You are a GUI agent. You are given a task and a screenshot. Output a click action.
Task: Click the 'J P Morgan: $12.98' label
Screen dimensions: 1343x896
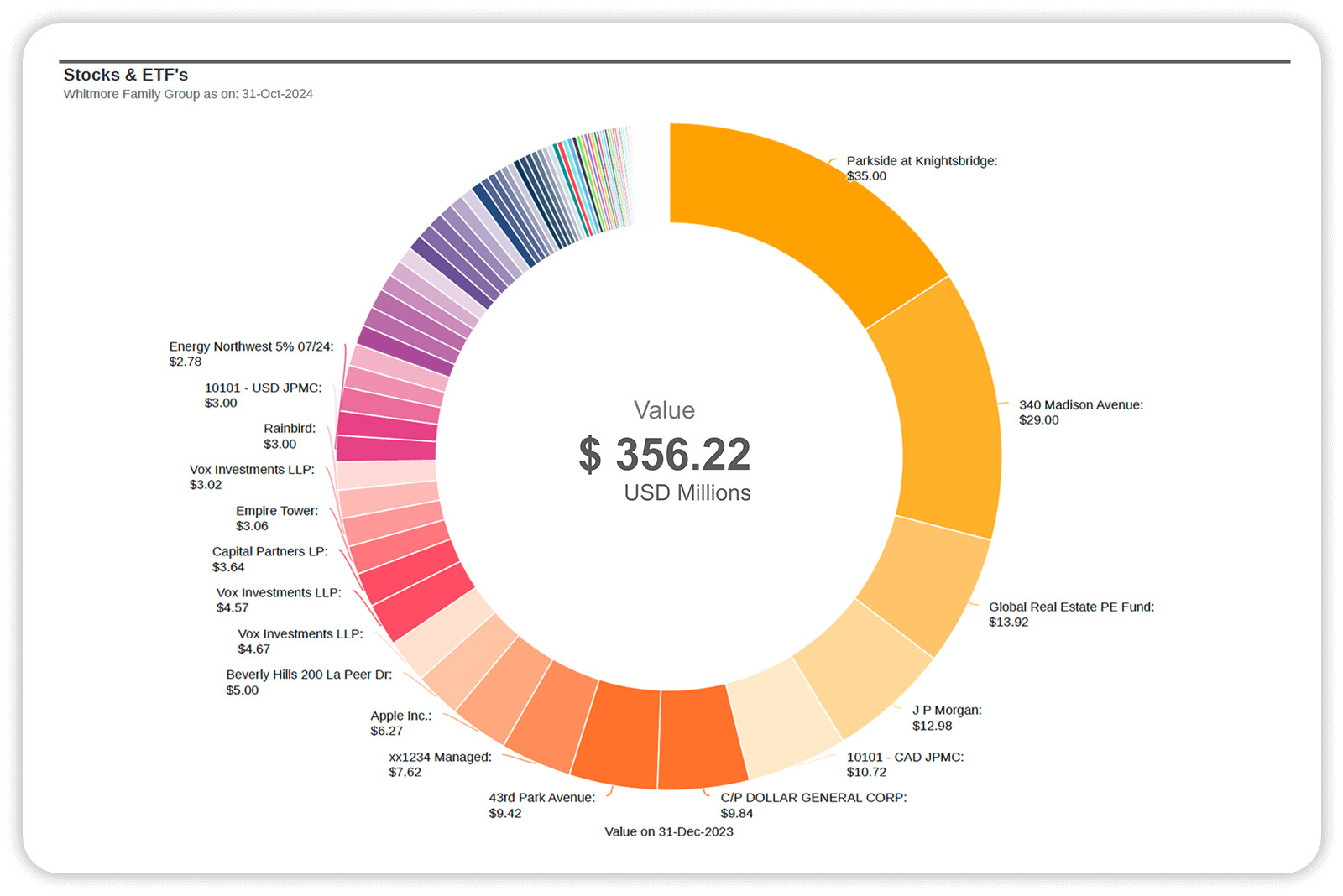click(x=947, y=717)
